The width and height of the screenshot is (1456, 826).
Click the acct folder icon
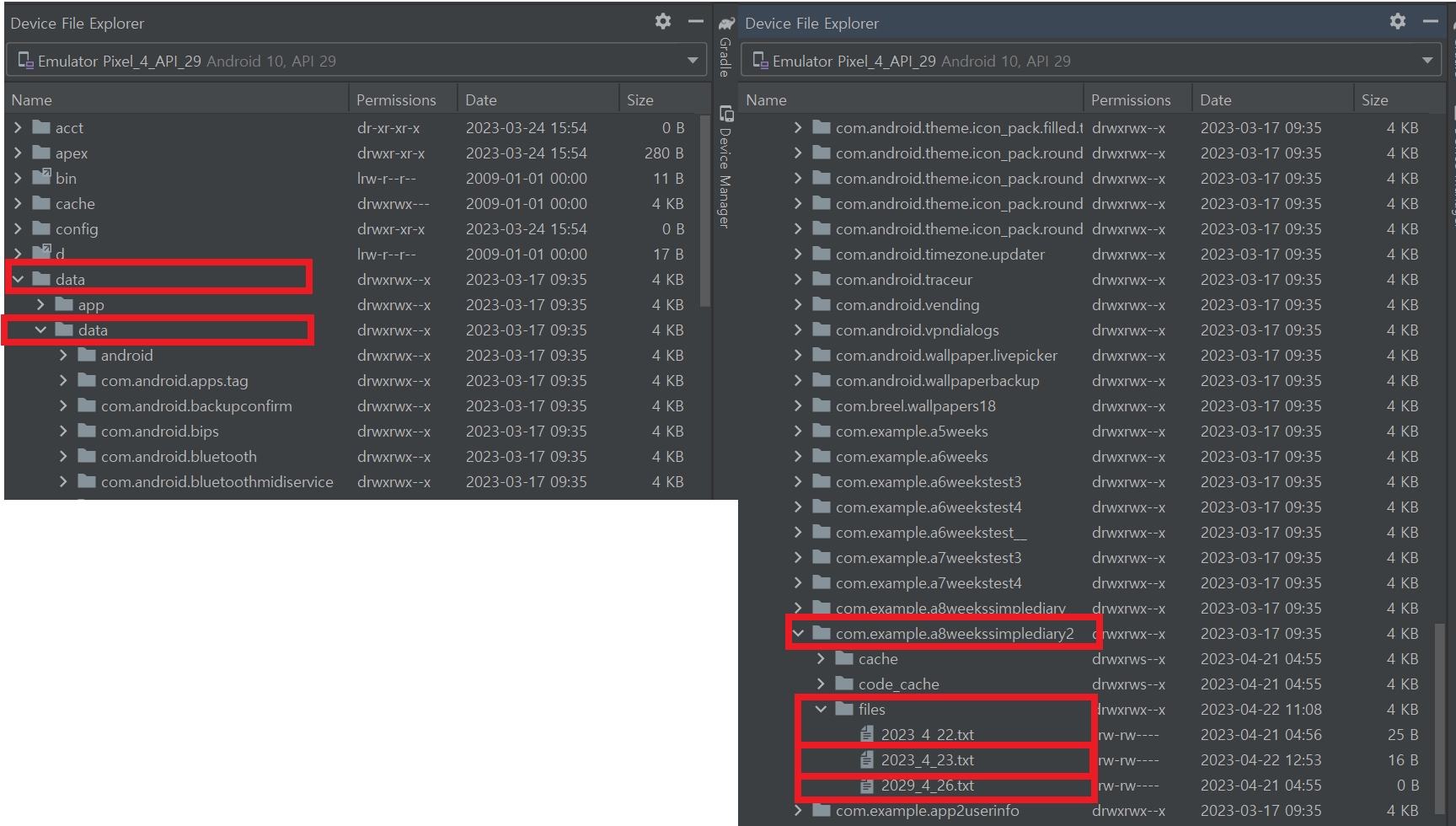click(x=41, y=127)
